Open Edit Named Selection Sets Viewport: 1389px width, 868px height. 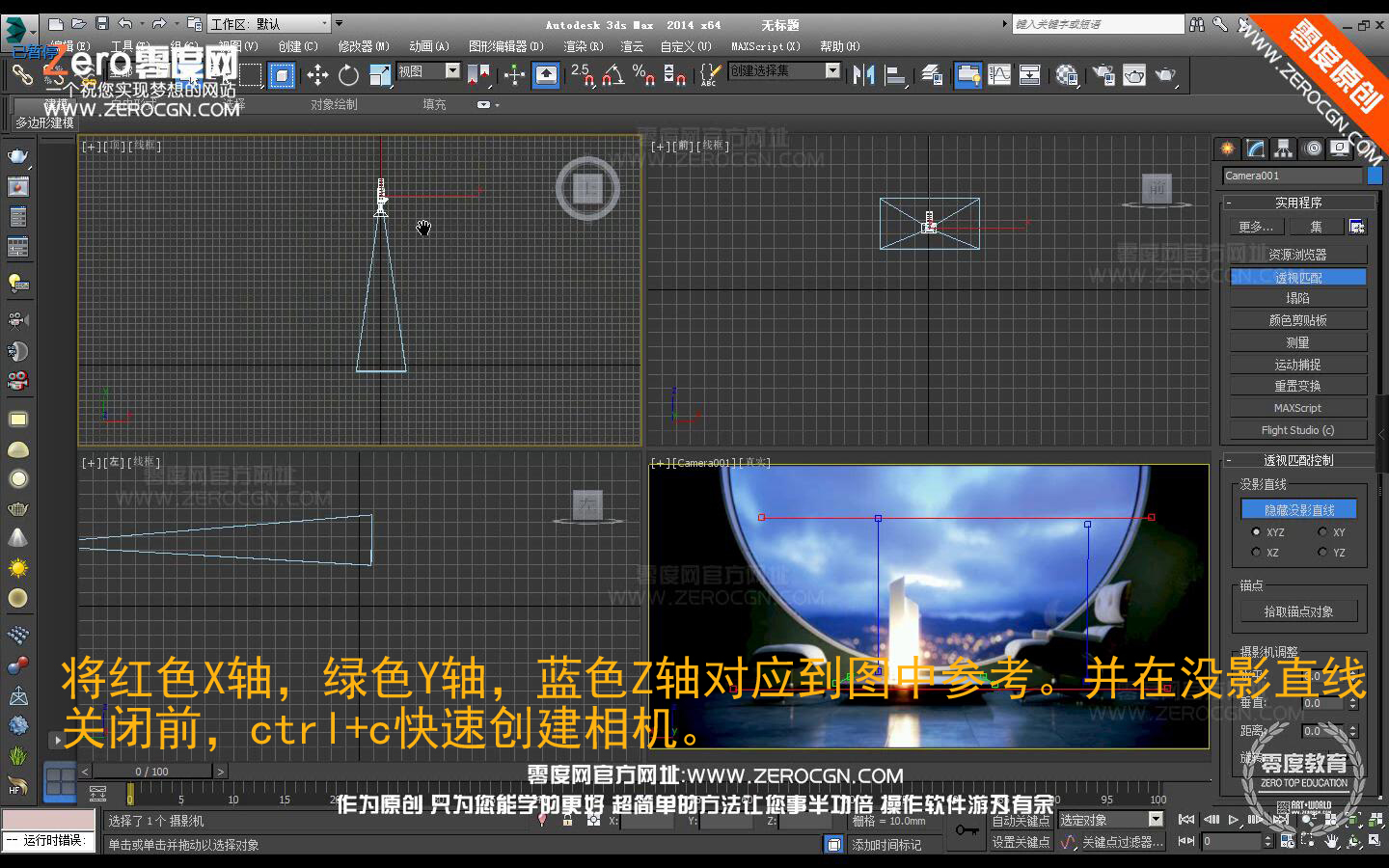click(x=710, y=75)
